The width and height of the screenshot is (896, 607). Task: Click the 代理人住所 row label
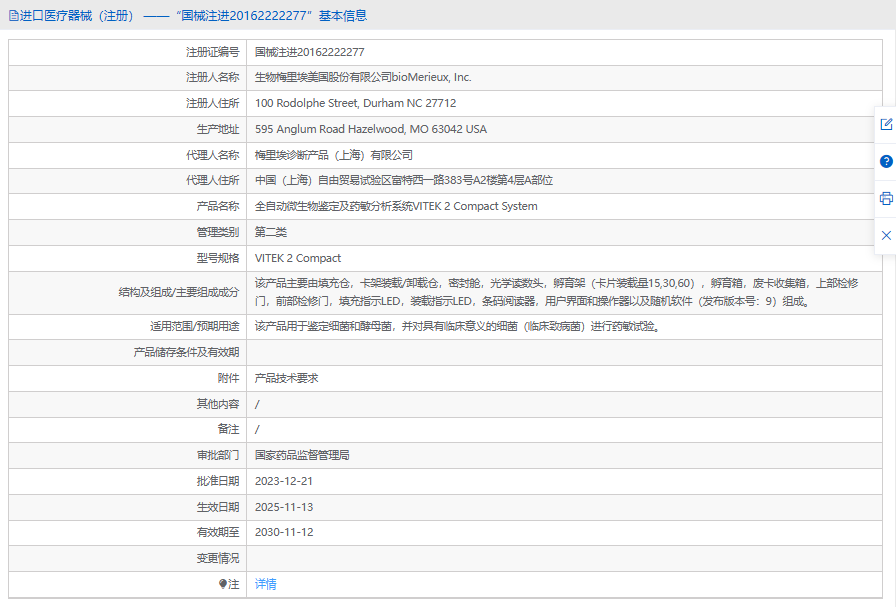(213, 181)
